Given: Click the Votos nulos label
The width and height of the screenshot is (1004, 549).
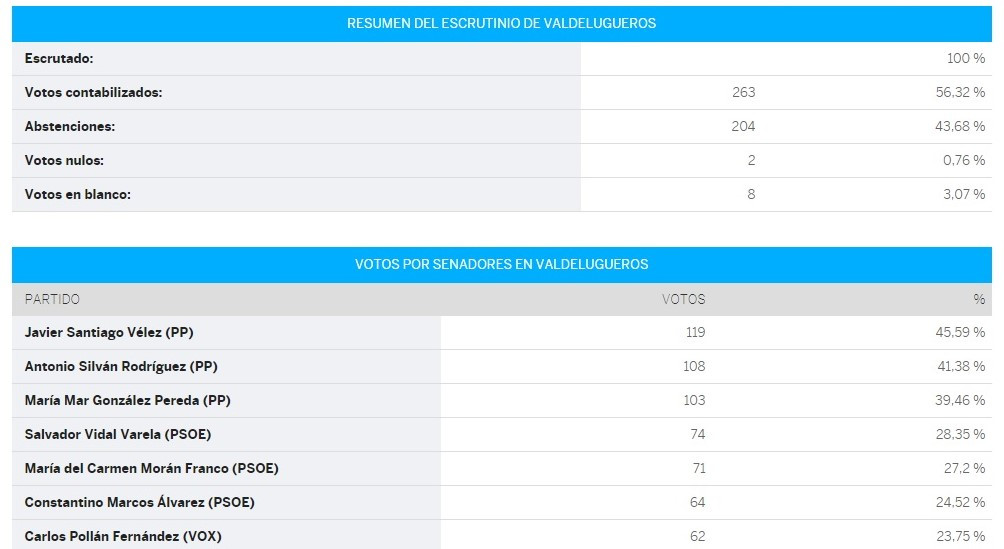Looking at the screenshot, I should (64, 160).
